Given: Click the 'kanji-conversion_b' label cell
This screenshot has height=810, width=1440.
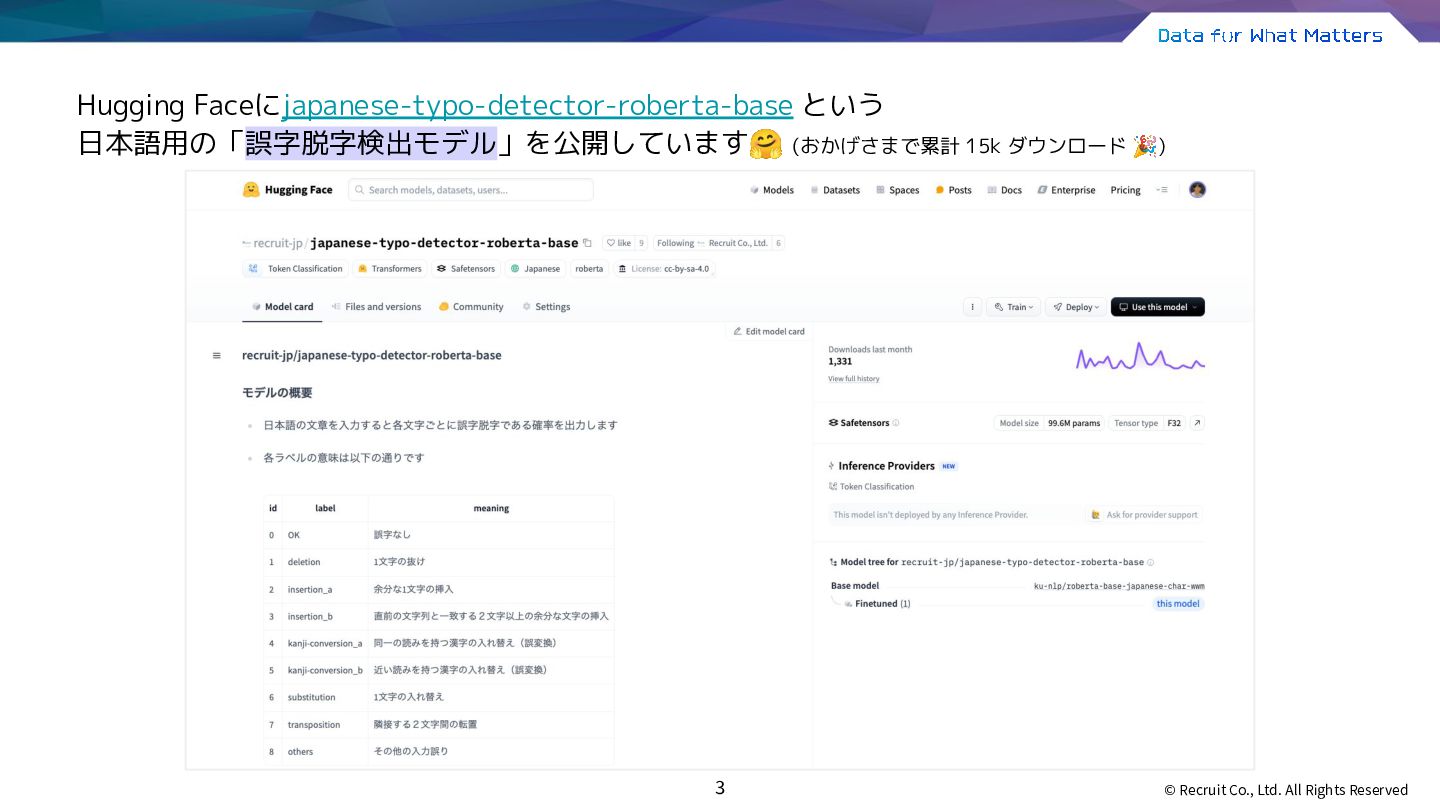Looking at the screenshot, I should pos(325,670).
